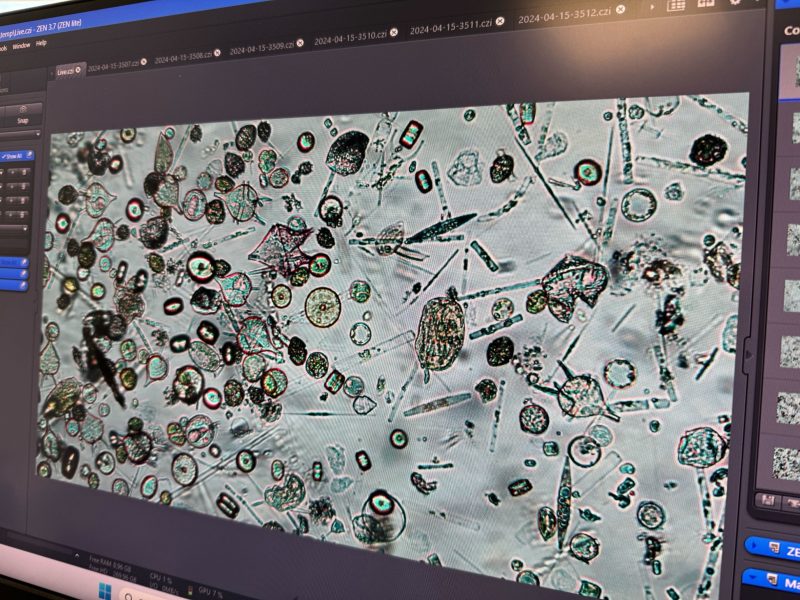Screen dimensions: 800x600
Task: Click the grid view layout icon
Action: 677,4
